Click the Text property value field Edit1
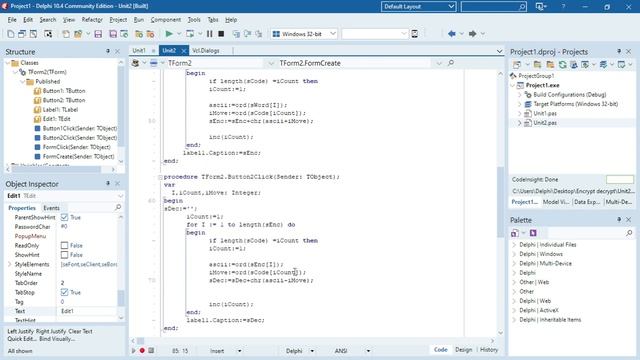 [x=88, y=311]
